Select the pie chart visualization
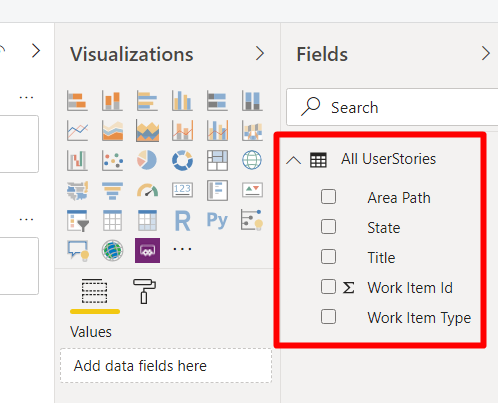The image size is (498, 403). point(147,160)
